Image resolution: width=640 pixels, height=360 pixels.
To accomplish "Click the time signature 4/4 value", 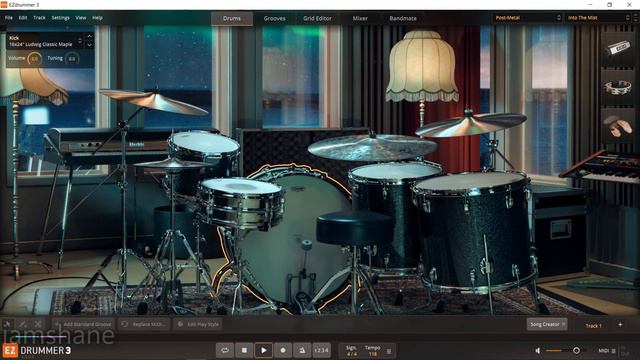I will pyautogui.click(x=351, y=354).
